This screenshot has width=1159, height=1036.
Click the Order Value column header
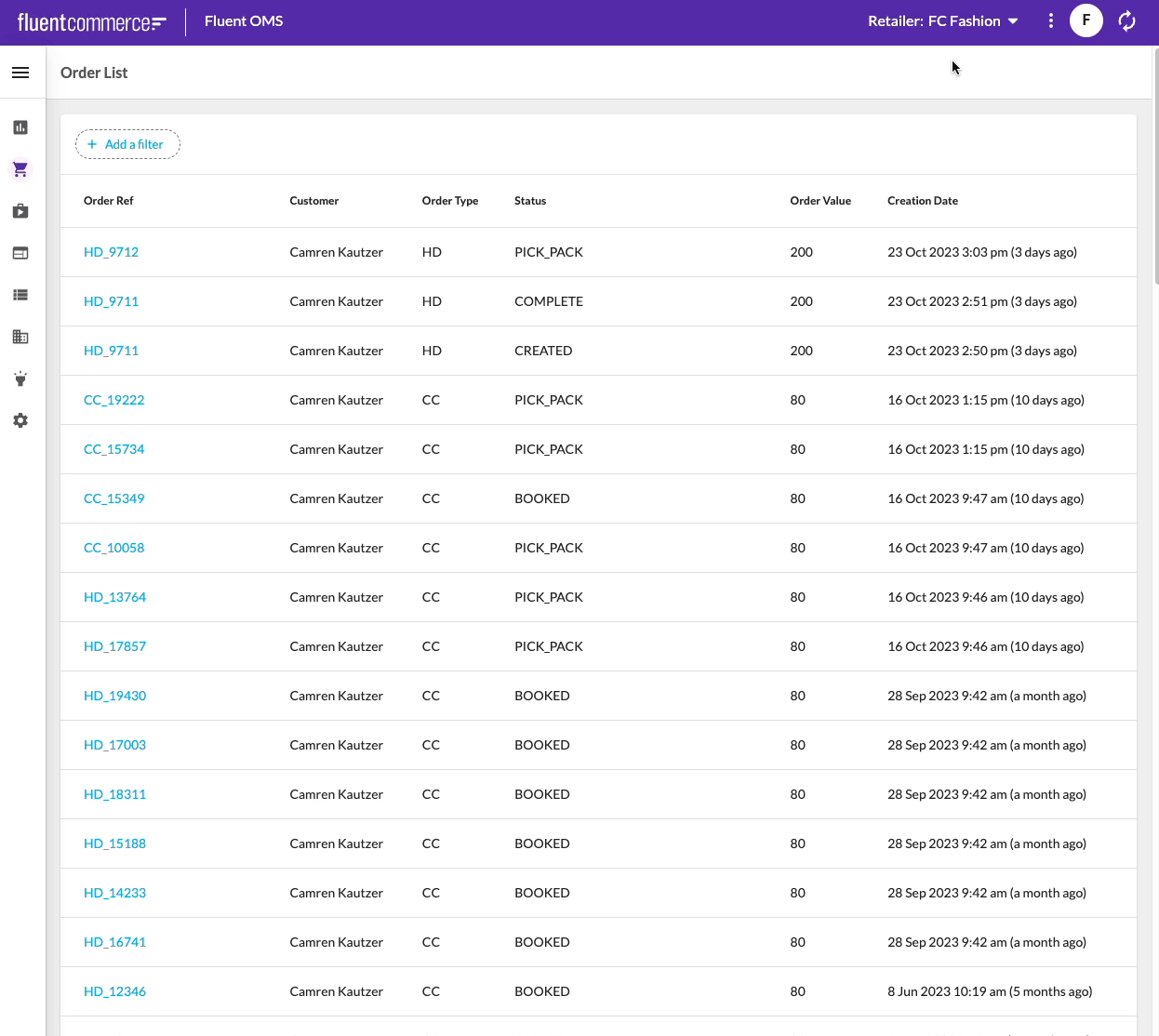click(819, 201)
